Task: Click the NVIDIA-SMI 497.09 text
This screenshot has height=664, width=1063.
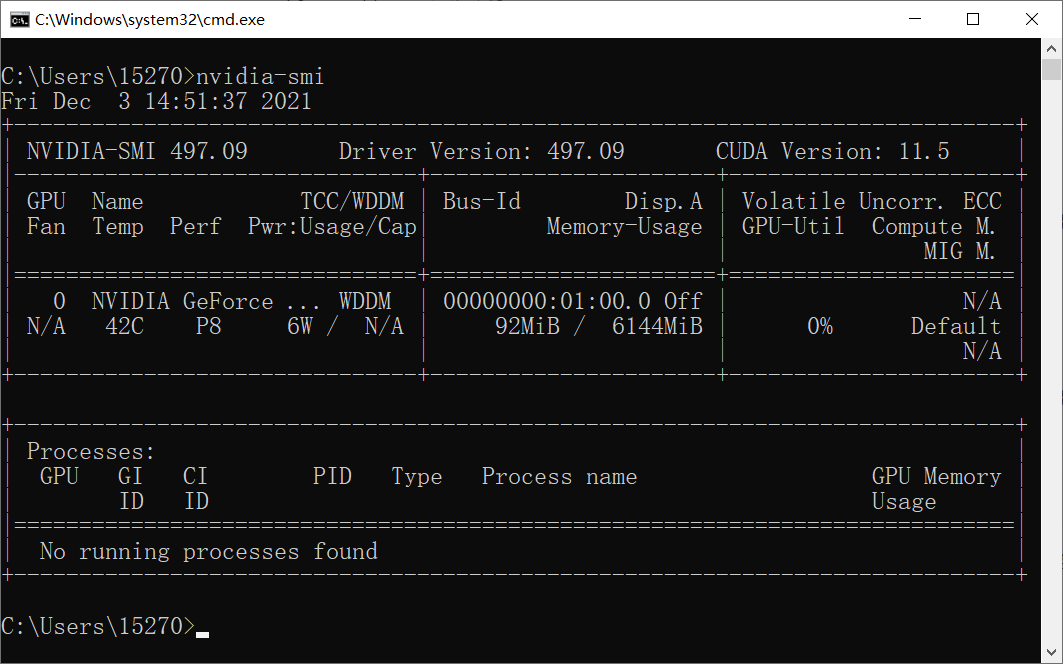Action: (137, 151)
